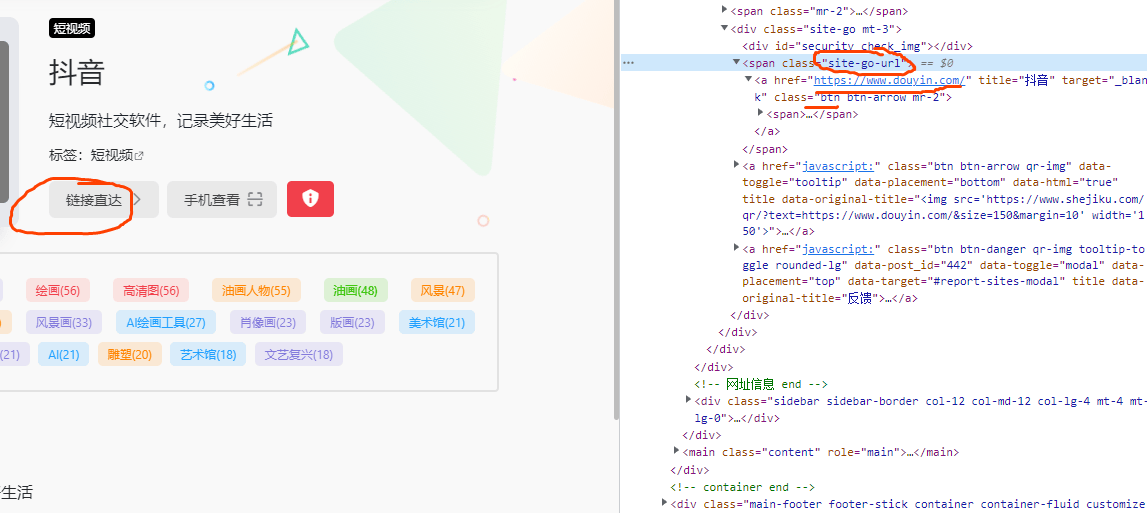Select the div id="security_check_img" row
The height and width of the screenshot is (513, 1147).
(x=884, y=45)
